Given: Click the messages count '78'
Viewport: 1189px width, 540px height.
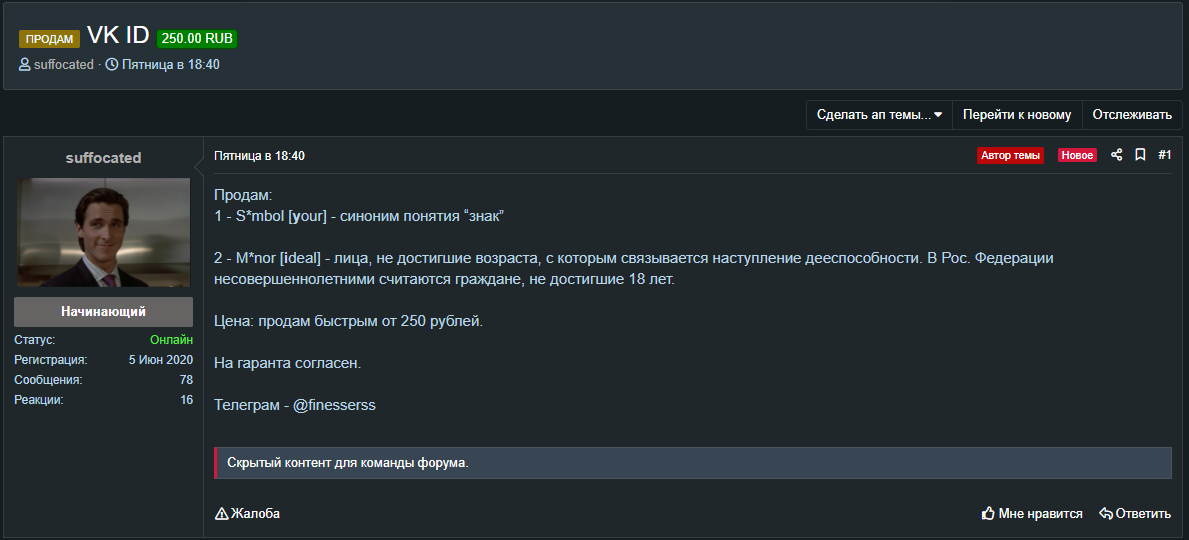Looking at the screenshot, I should coord(187,379).
